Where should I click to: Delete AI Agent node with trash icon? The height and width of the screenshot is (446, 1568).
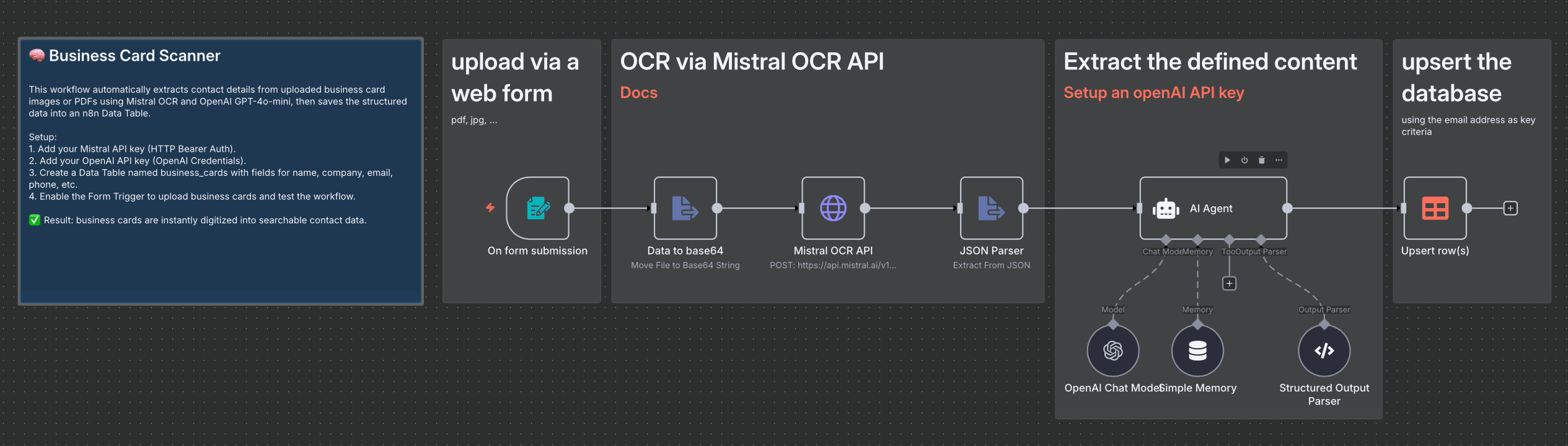[x=1261, y=160]
